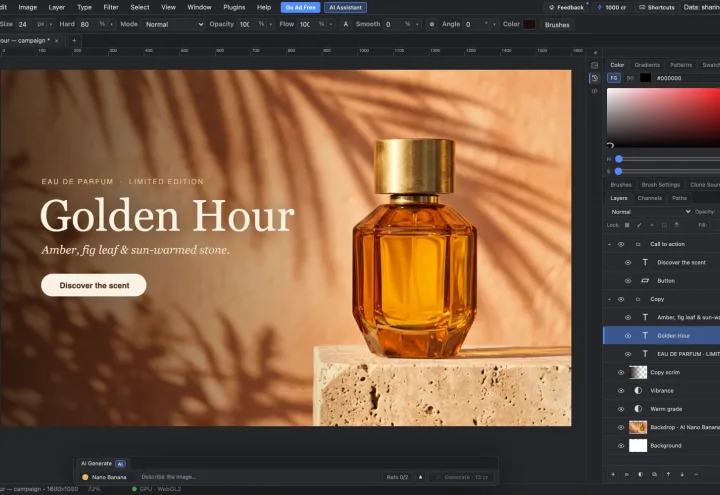This screenshot has width=720, height=495.
Task: Click the text type icon of Golden Hour layer
Action: pyautogui.click(x=645, y=336)
